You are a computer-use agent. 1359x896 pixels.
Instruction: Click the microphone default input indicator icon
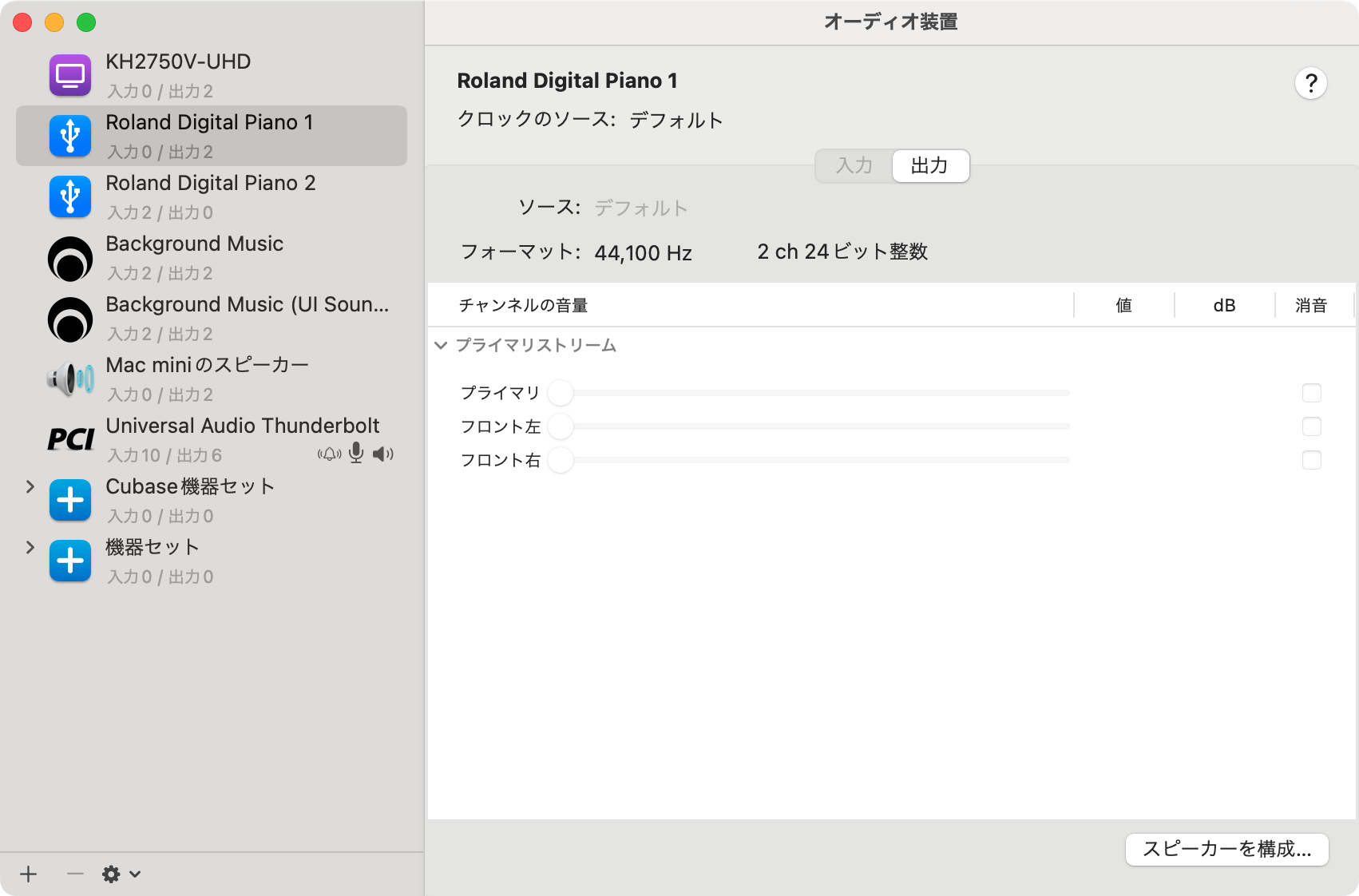point(356,453)
